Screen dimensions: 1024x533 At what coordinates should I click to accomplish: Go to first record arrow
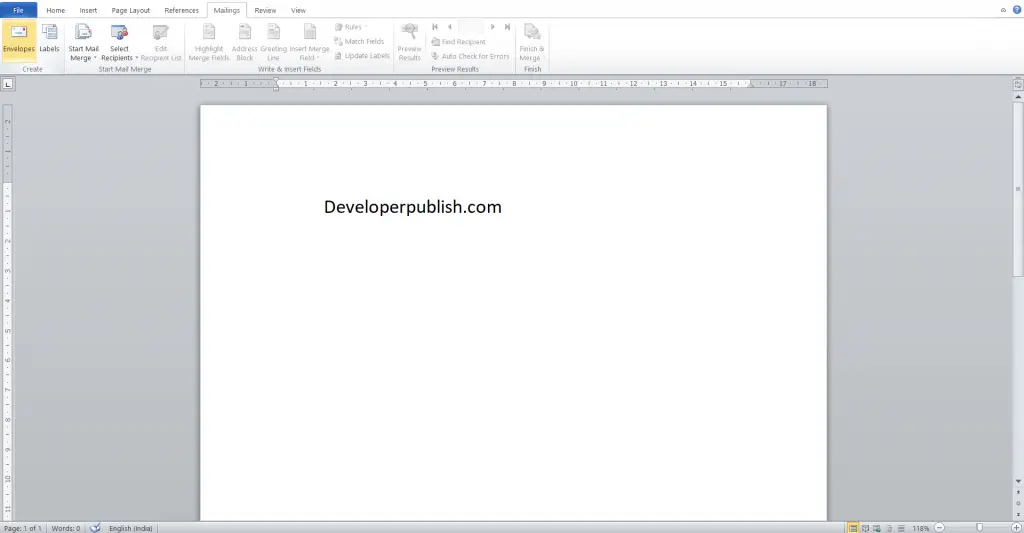coord(435,27)
